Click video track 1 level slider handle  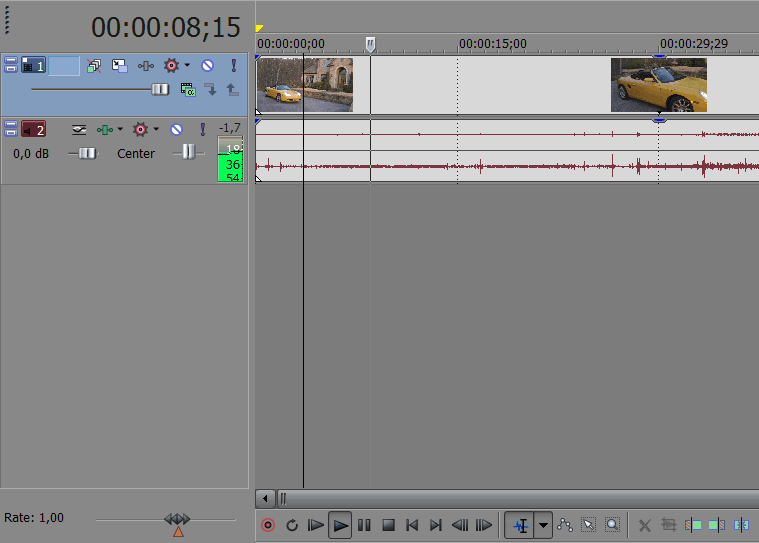(x=160, y=90)
